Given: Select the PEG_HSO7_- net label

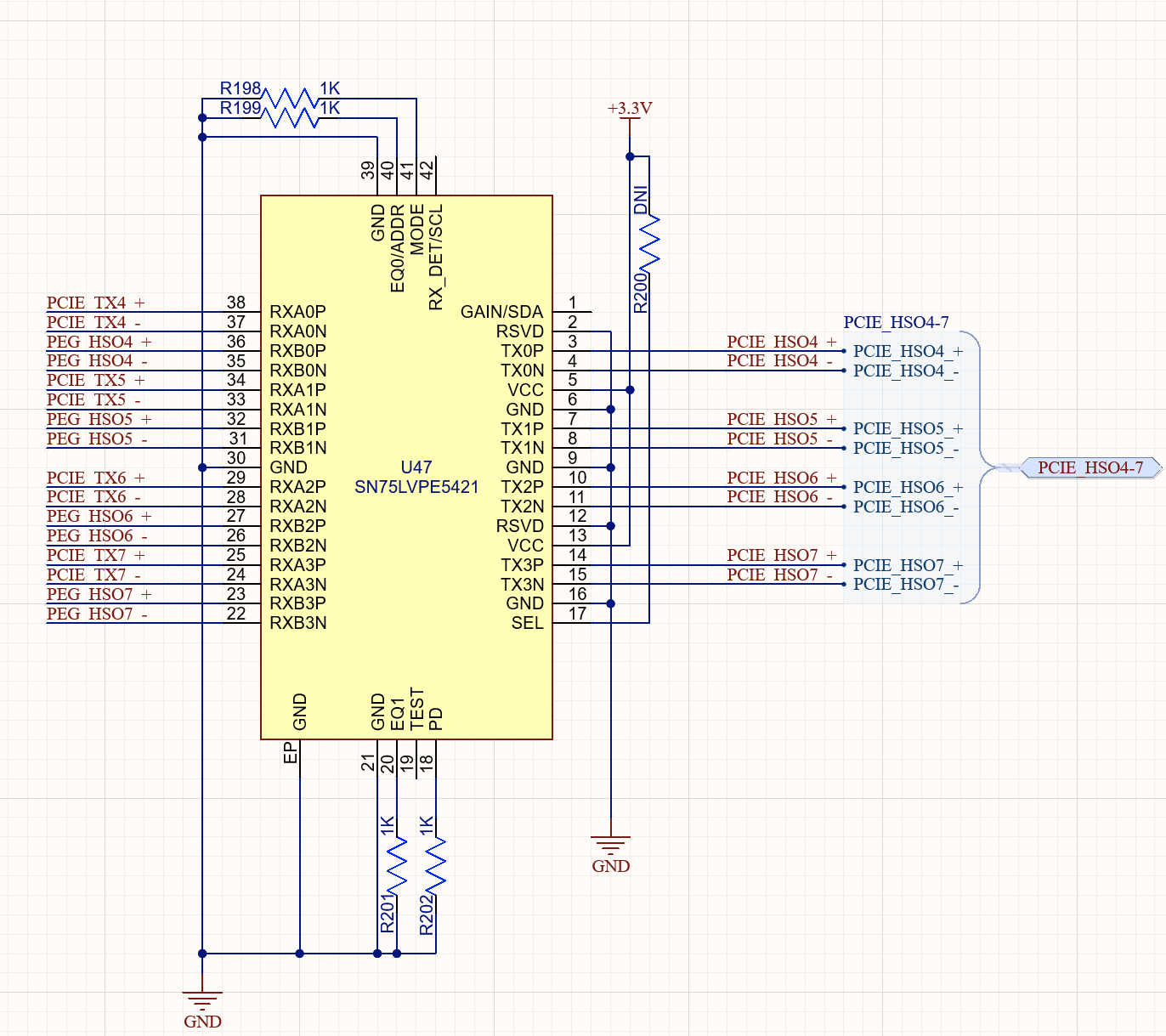Looking at the screenshot, I should pos(98,614).
